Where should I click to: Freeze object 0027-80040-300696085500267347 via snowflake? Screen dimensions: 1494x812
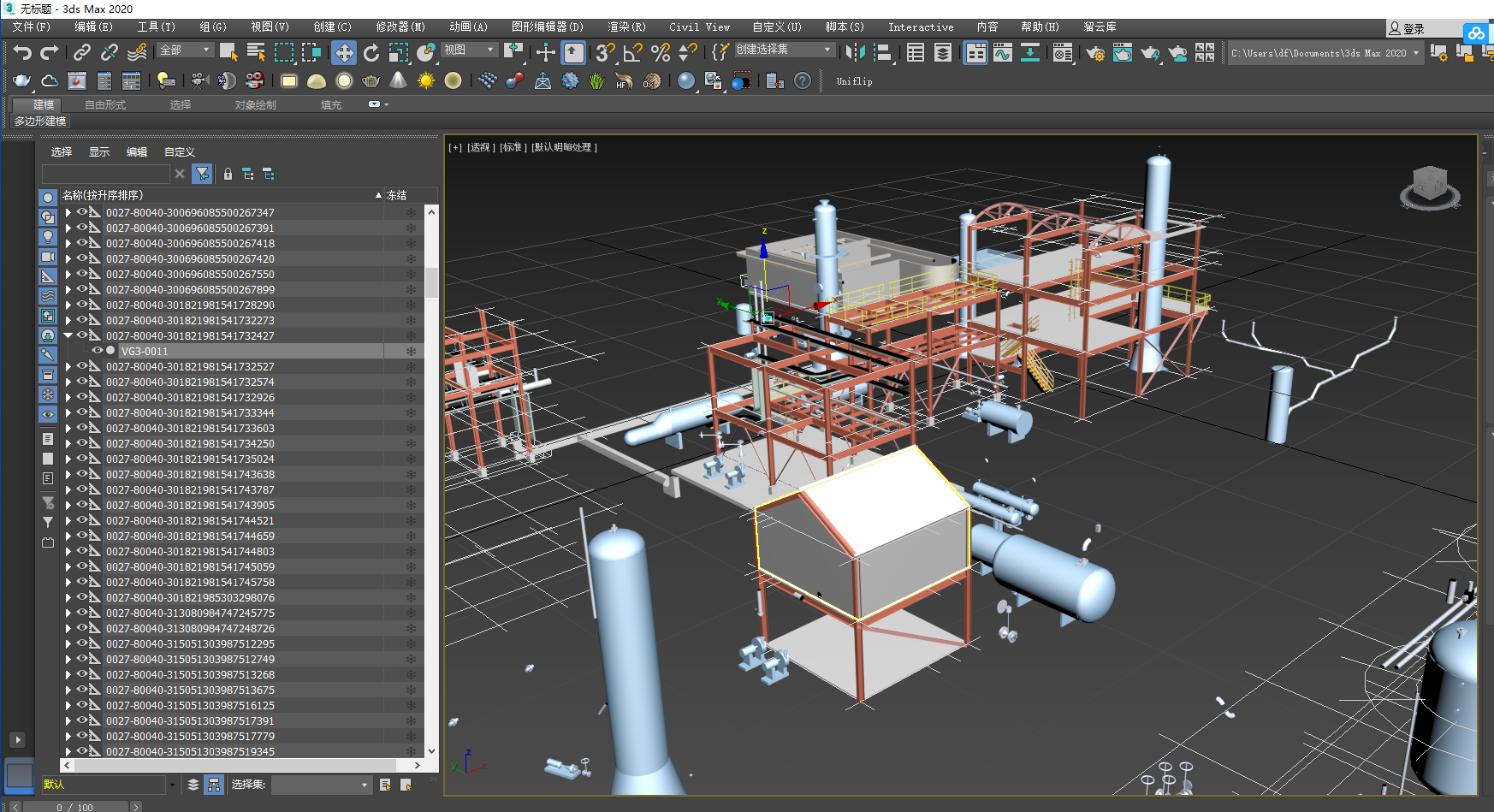click(x=411, y=212)
